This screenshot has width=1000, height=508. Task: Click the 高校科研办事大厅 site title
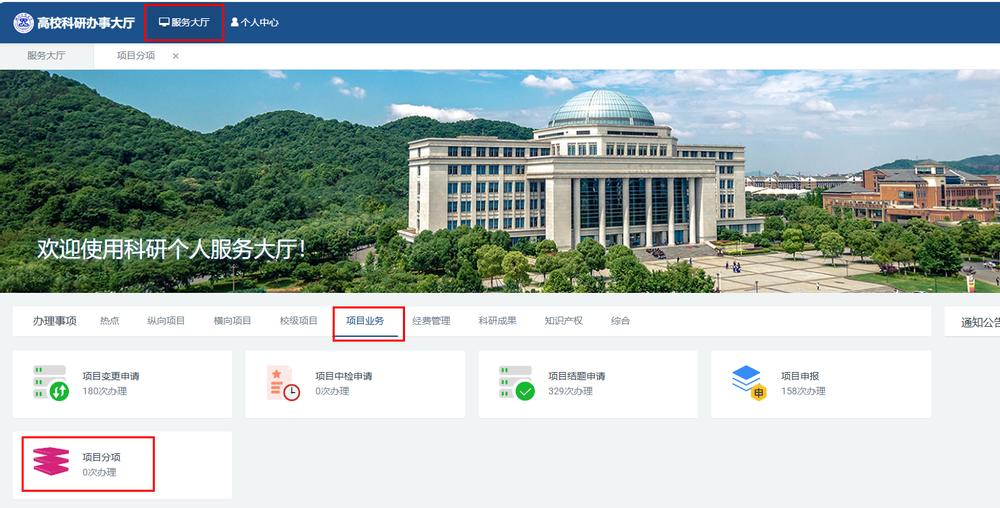(x=86, y=23)
